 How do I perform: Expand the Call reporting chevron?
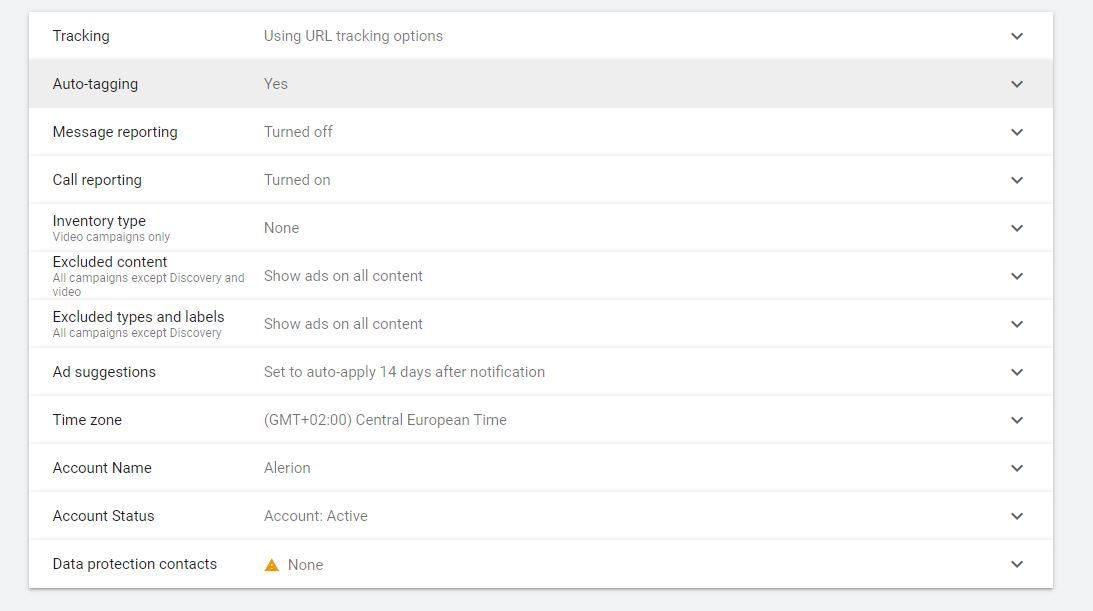click(x=1017, y=180)
